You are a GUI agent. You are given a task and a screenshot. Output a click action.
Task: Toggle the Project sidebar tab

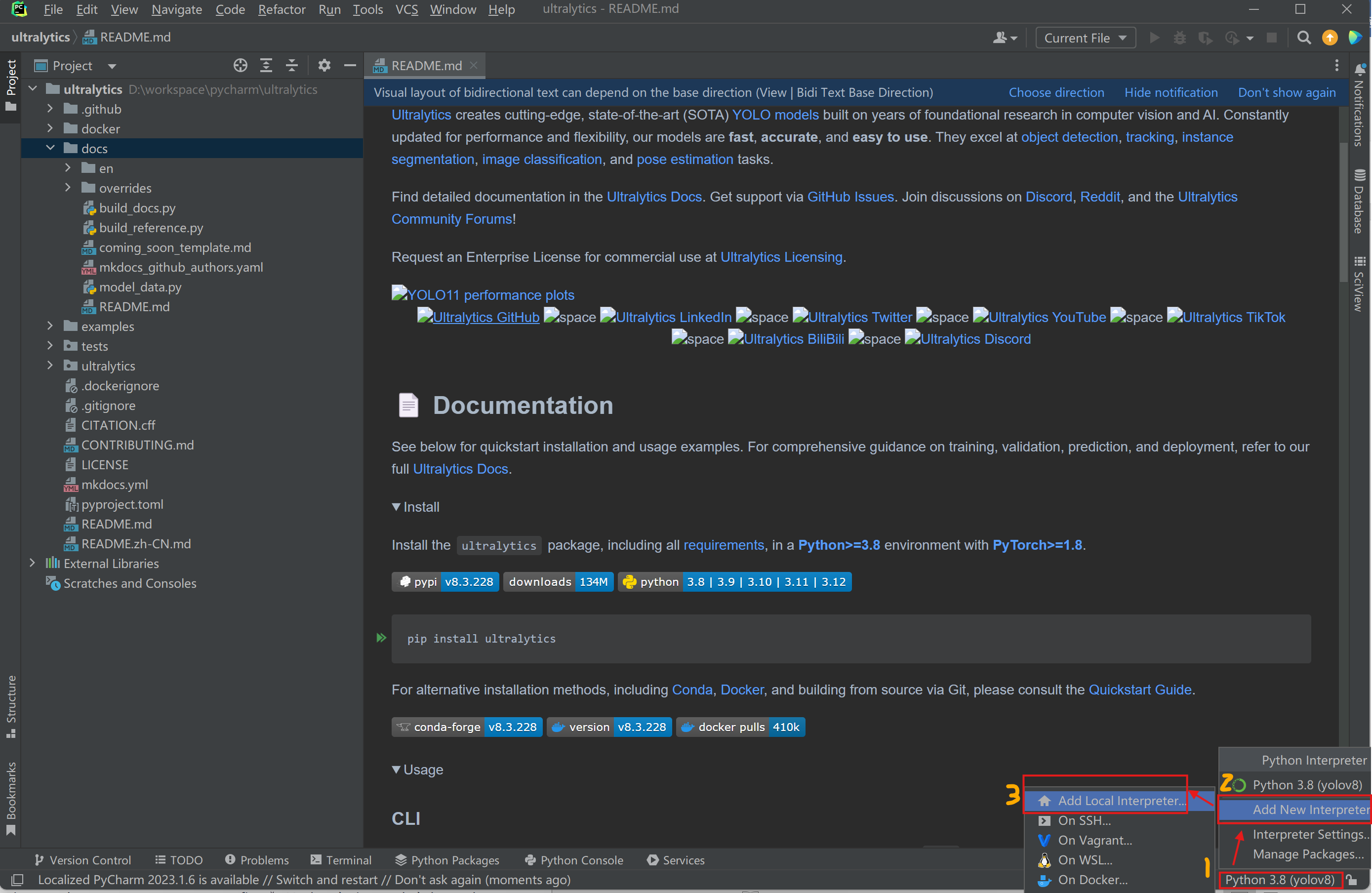pyautogui.click(x=11, y=85)
